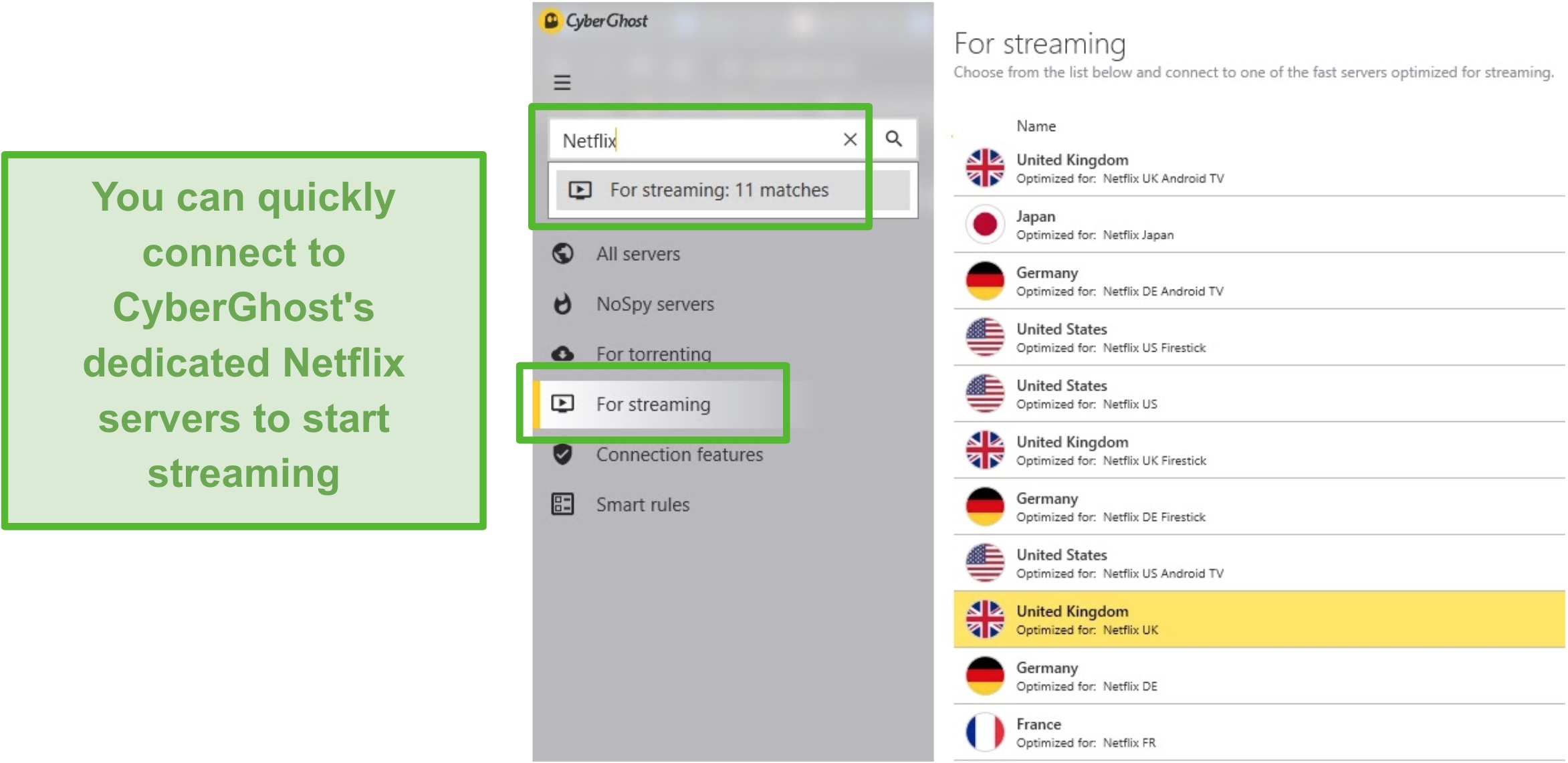Click the flame icon for NoSpy servers

pos(562,304)
